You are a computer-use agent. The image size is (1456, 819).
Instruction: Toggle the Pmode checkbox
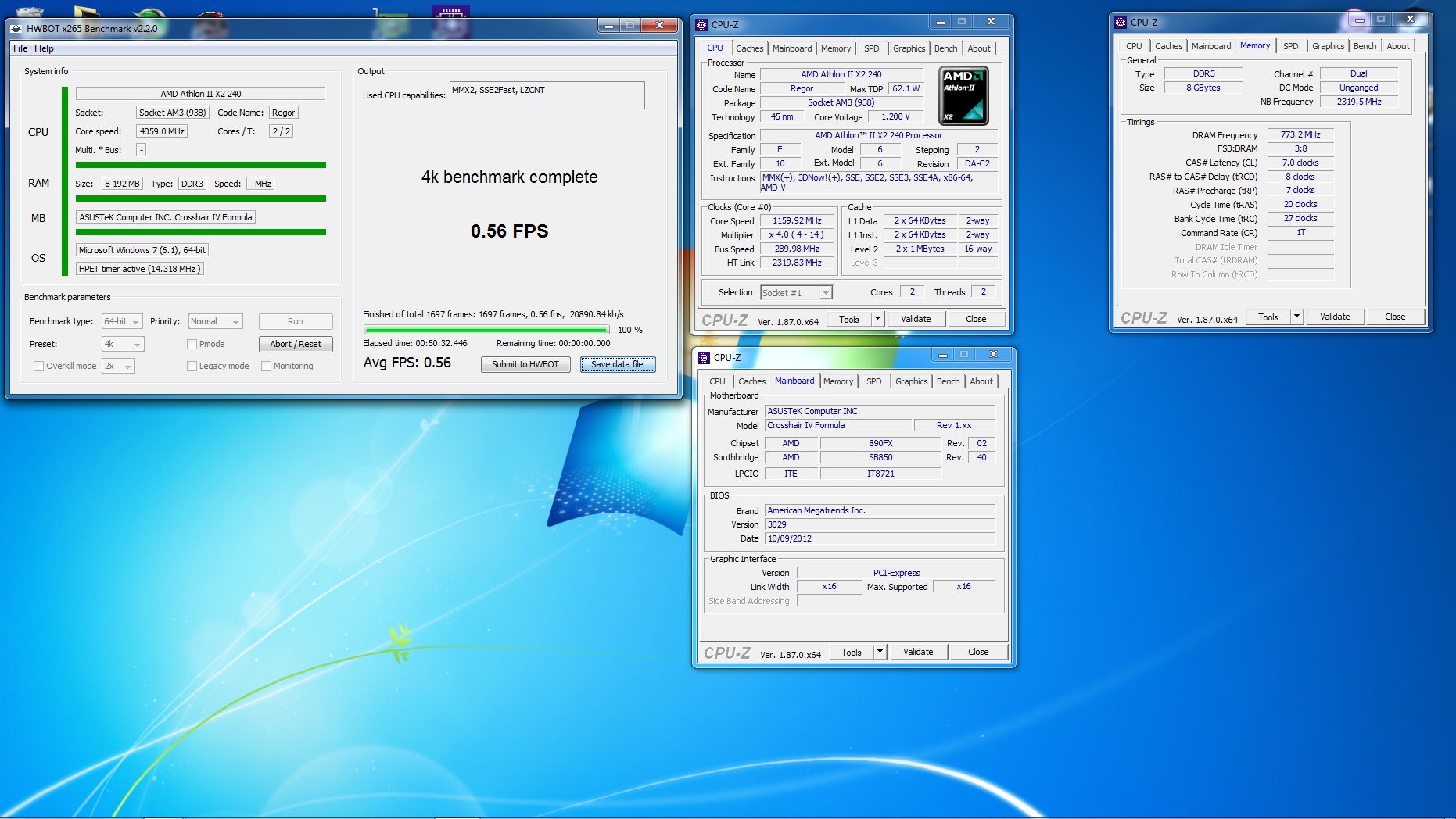(x=192, y=344)
